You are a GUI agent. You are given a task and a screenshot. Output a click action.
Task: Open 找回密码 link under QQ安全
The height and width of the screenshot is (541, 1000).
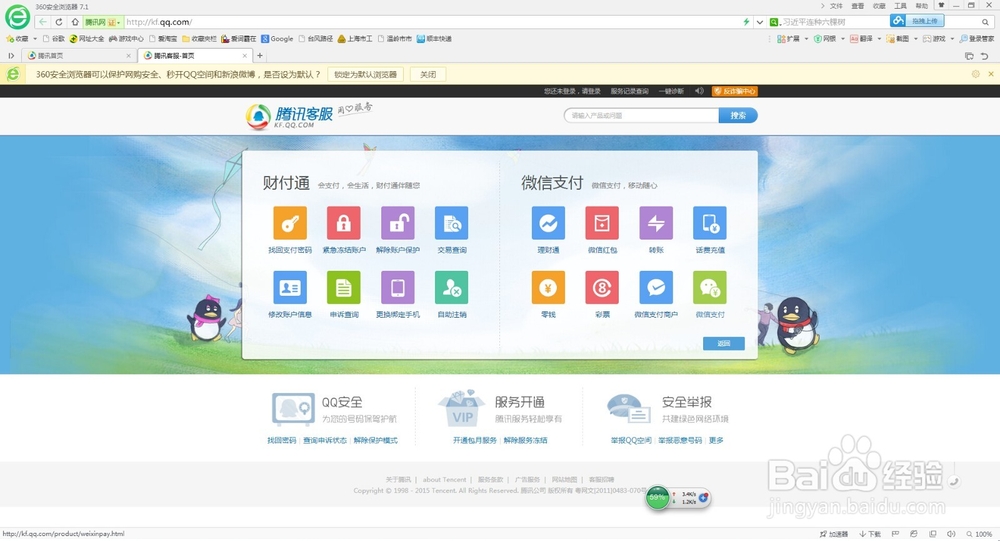point(282,440)
